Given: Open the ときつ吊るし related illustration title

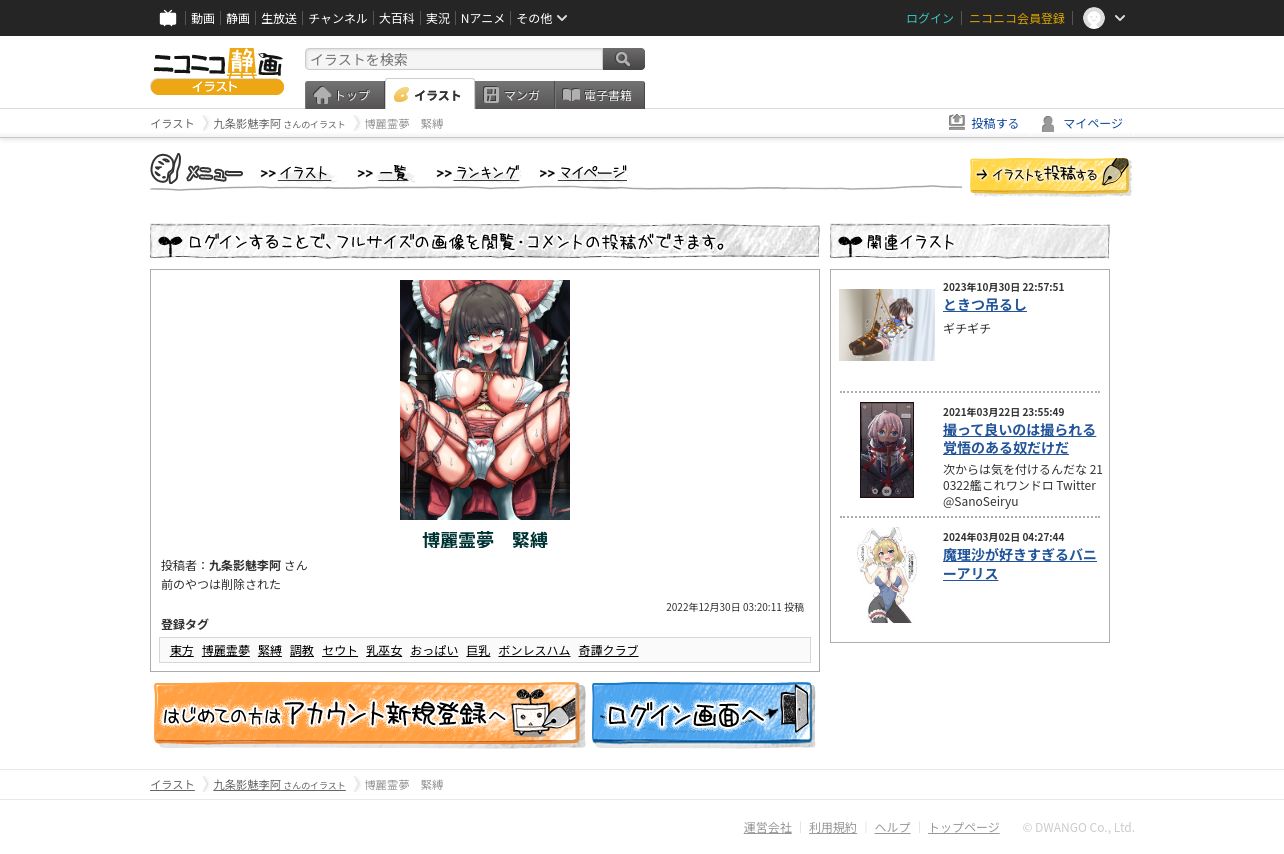Looking at the screenshot, I should pyautogui.click(x=985, y=305).
